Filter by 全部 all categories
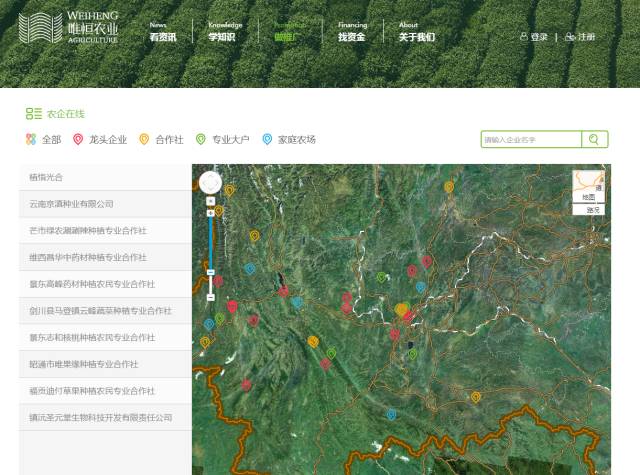The height and width of the screenshot is (475, 640). tap(43, 140)
